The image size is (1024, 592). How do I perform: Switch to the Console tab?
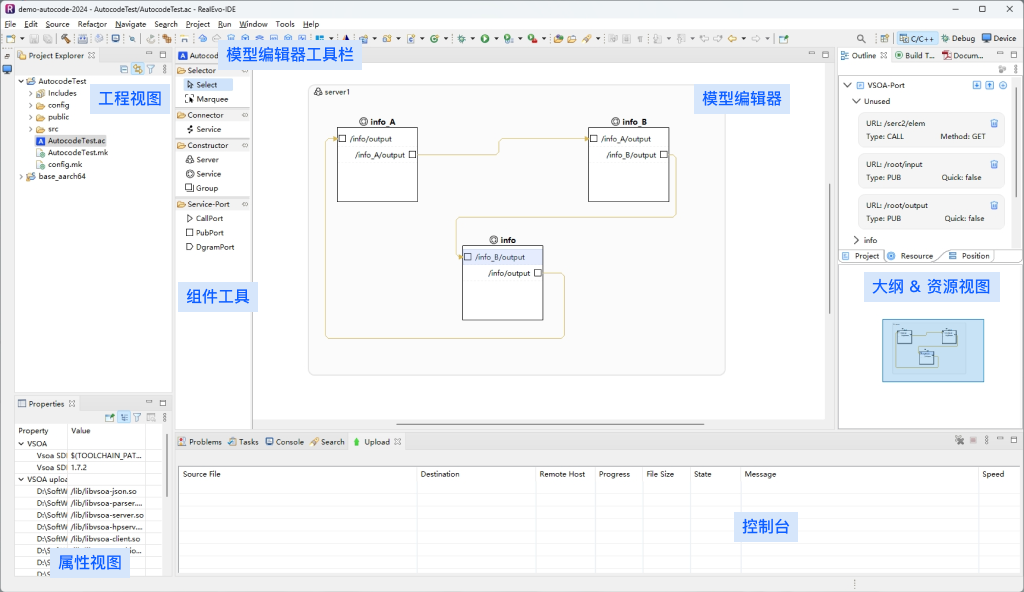(284, 442)
